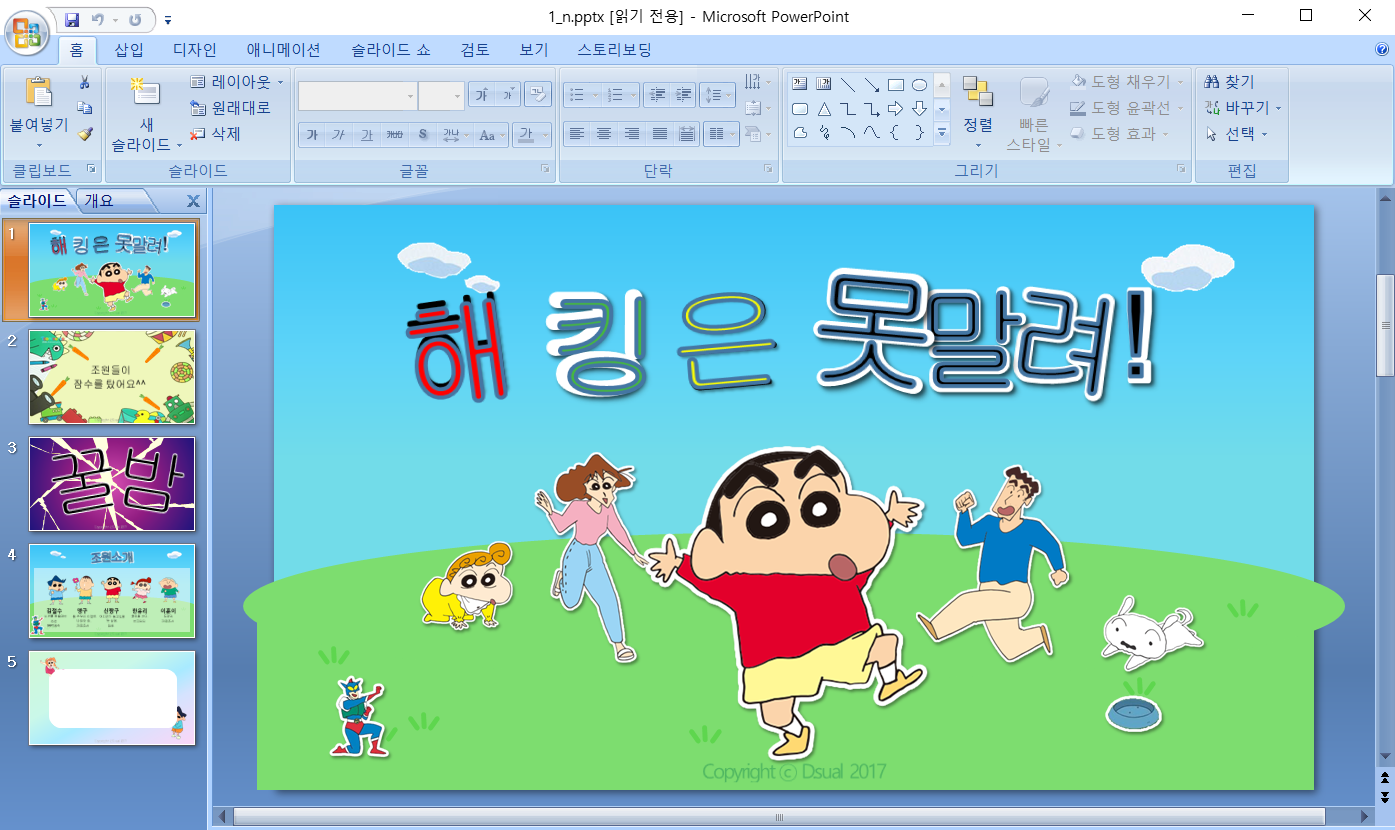Increase the list indent level
Image resolution: width=1395 pixels, height=830 pixels.
[683, 95]
